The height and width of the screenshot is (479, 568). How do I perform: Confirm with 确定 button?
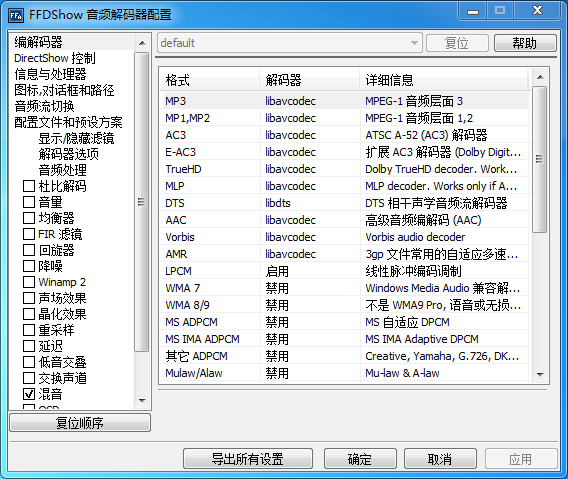pos(360,459)
